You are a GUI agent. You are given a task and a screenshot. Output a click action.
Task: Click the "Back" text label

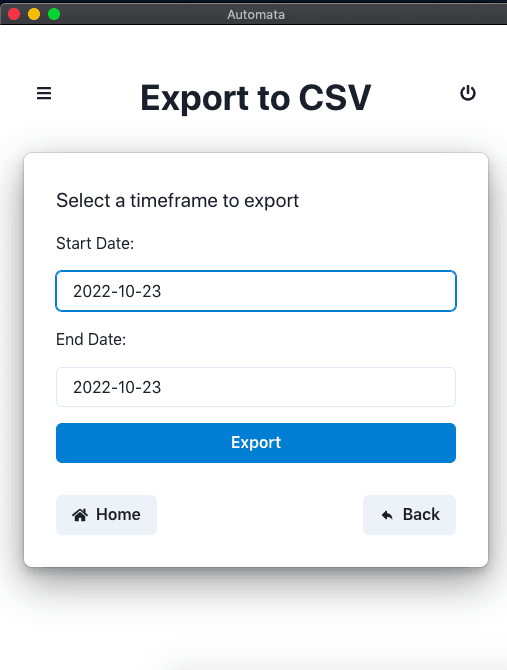tap(421, 514)
